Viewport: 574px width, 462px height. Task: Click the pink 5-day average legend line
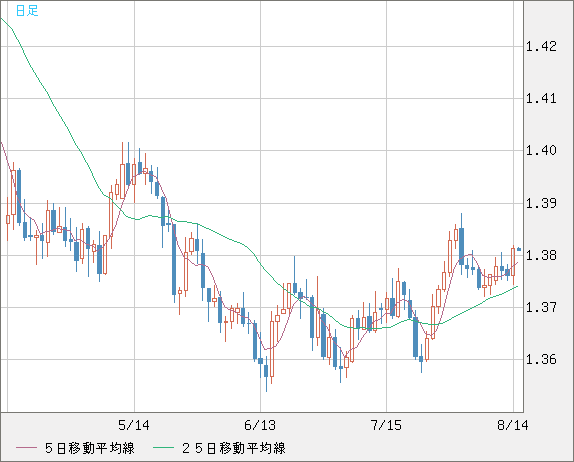tap(26, 448)
